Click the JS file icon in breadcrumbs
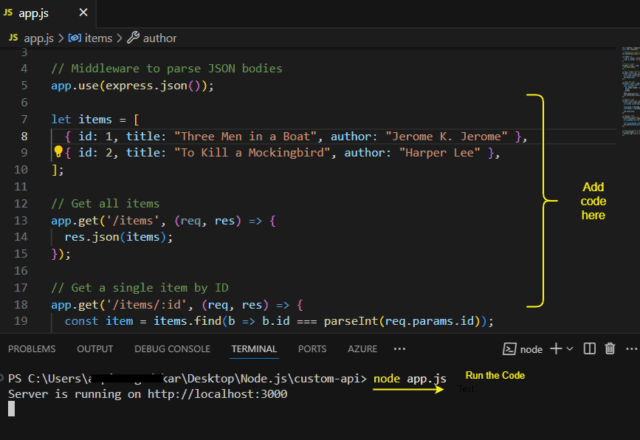Image resolution: width=640 pixels, height=440 pixels. 13,38
